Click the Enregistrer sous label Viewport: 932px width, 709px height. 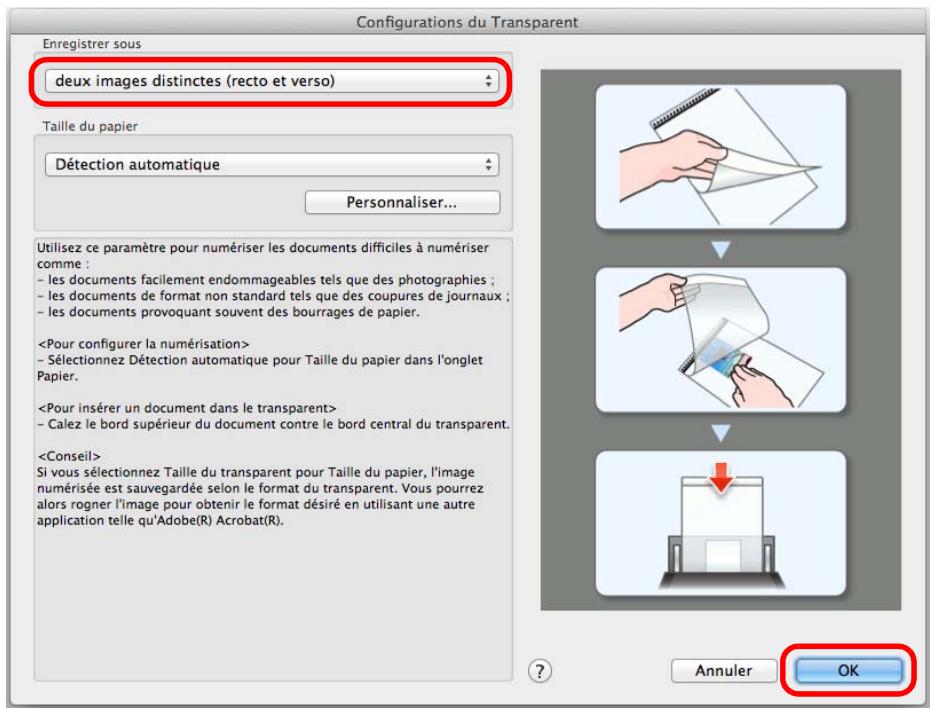pos(92,44)
